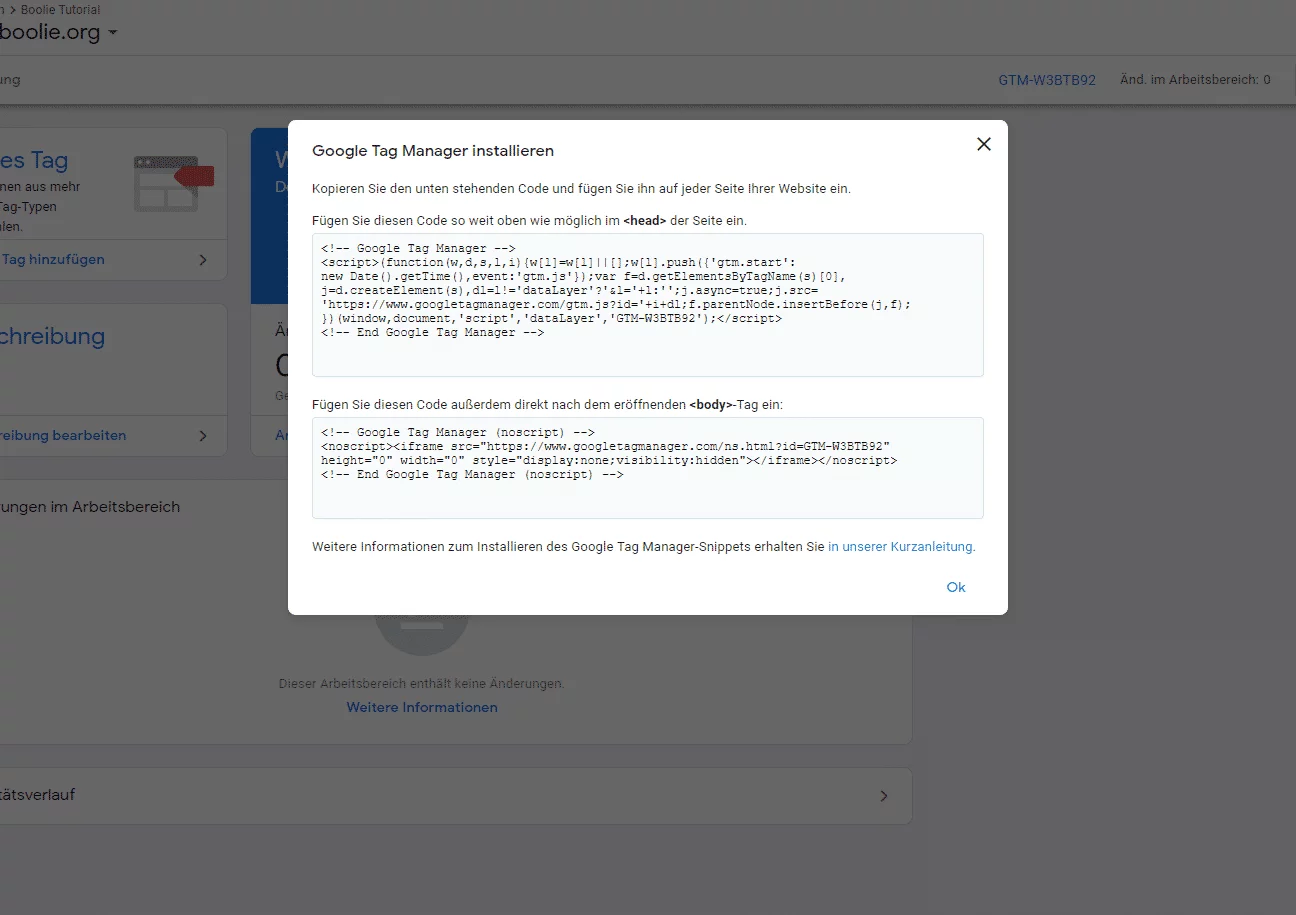The height and width of the screenshot is (915, 1296).
Task: Expand the Aktivitätsverlauf section chevron
Action: [883, 796]
